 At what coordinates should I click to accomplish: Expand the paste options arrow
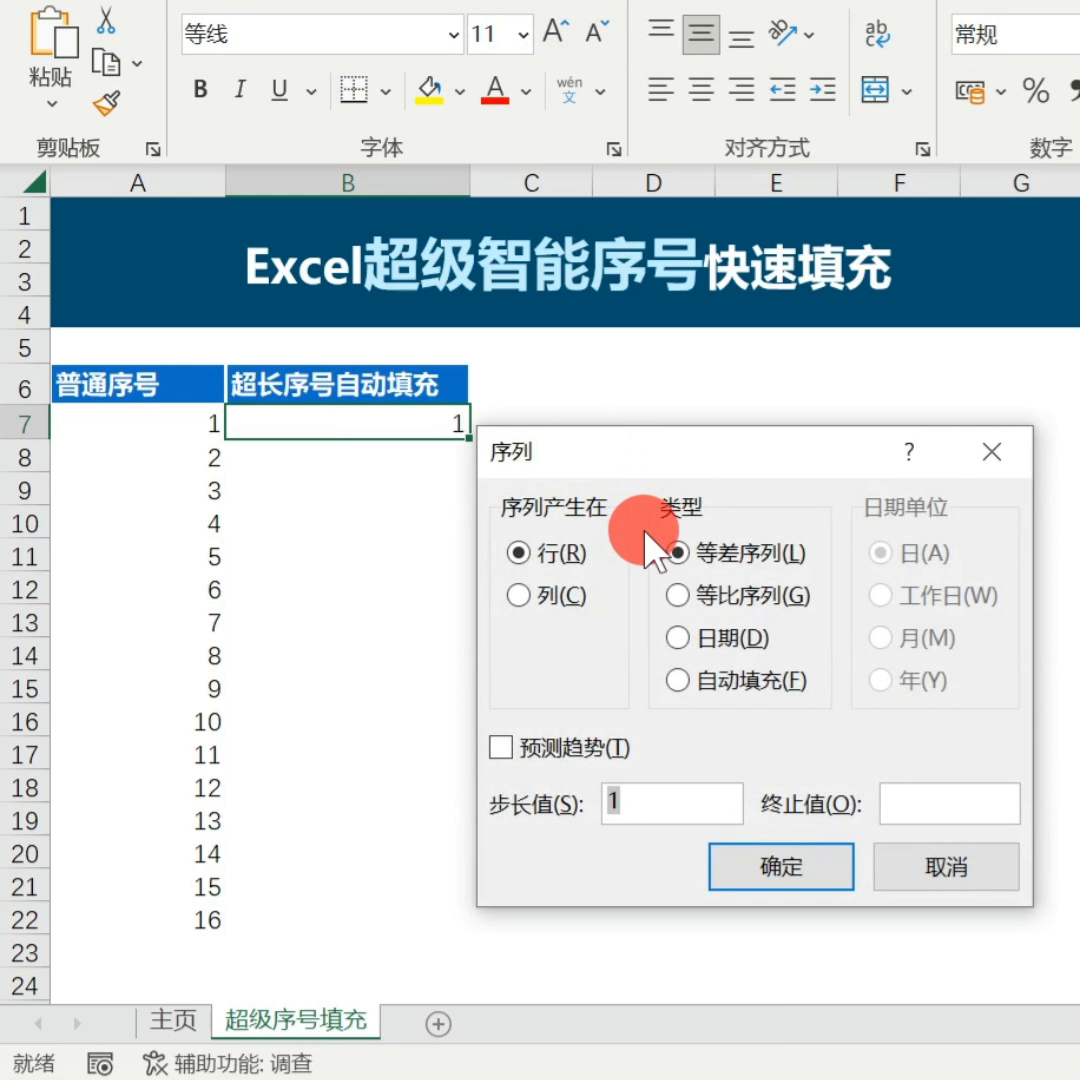pos(52,104)
